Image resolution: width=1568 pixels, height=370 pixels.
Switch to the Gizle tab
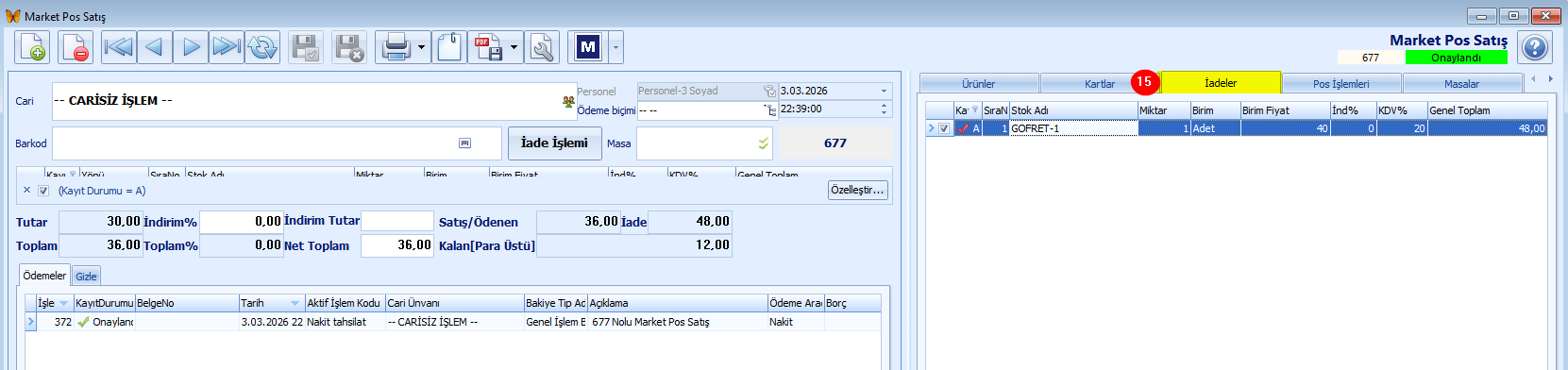click(87, 277)
